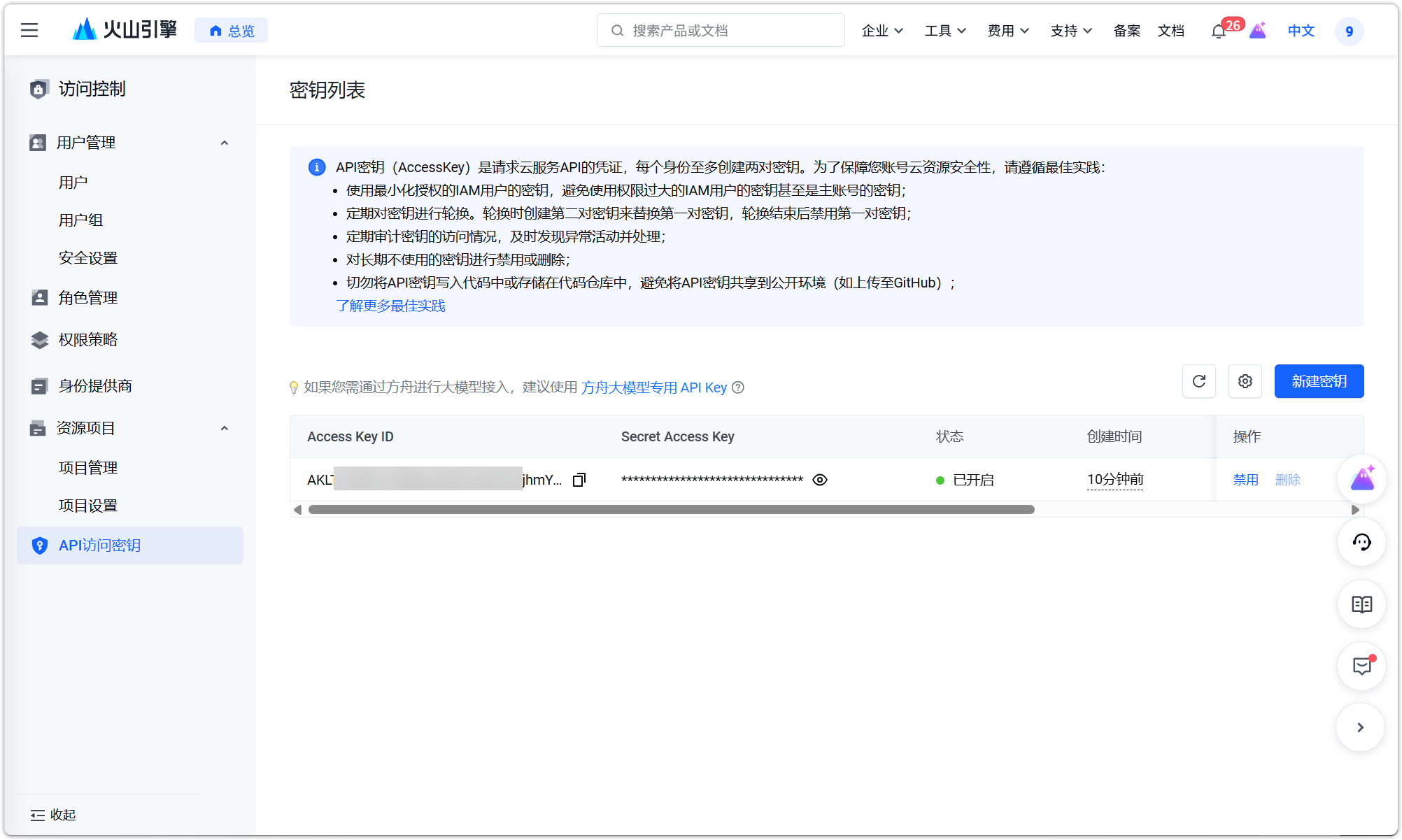
Task: Click the 新建密钥 button
Action: (1318, 381)
